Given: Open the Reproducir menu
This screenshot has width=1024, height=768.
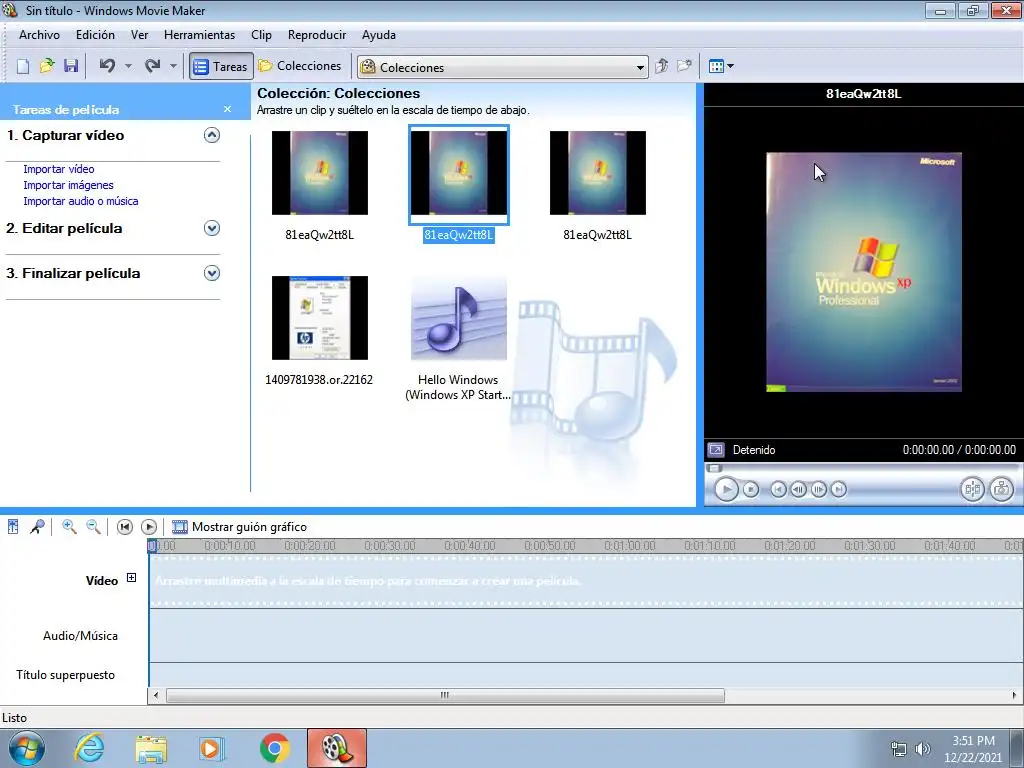Looking at the screenshot, I should click(x=317, y=35).
